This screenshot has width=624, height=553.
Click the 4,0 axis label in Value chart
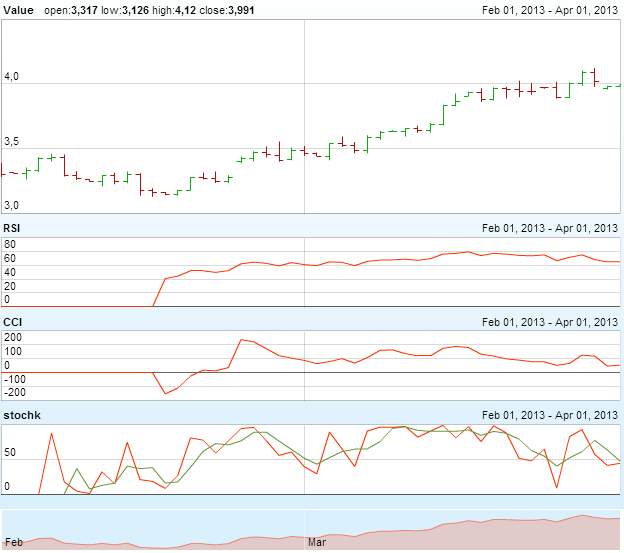point(12,76)
